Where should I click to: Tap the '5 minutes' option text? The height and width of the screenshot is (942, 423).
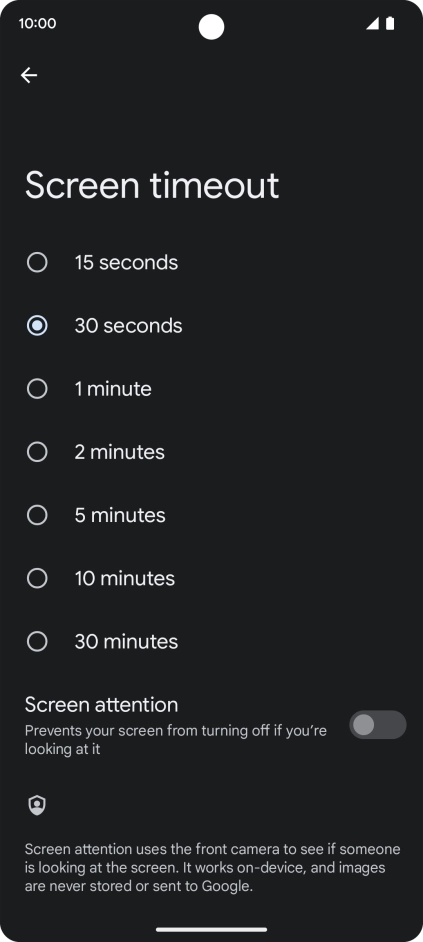pyautogui.click(x=120, y=515)
